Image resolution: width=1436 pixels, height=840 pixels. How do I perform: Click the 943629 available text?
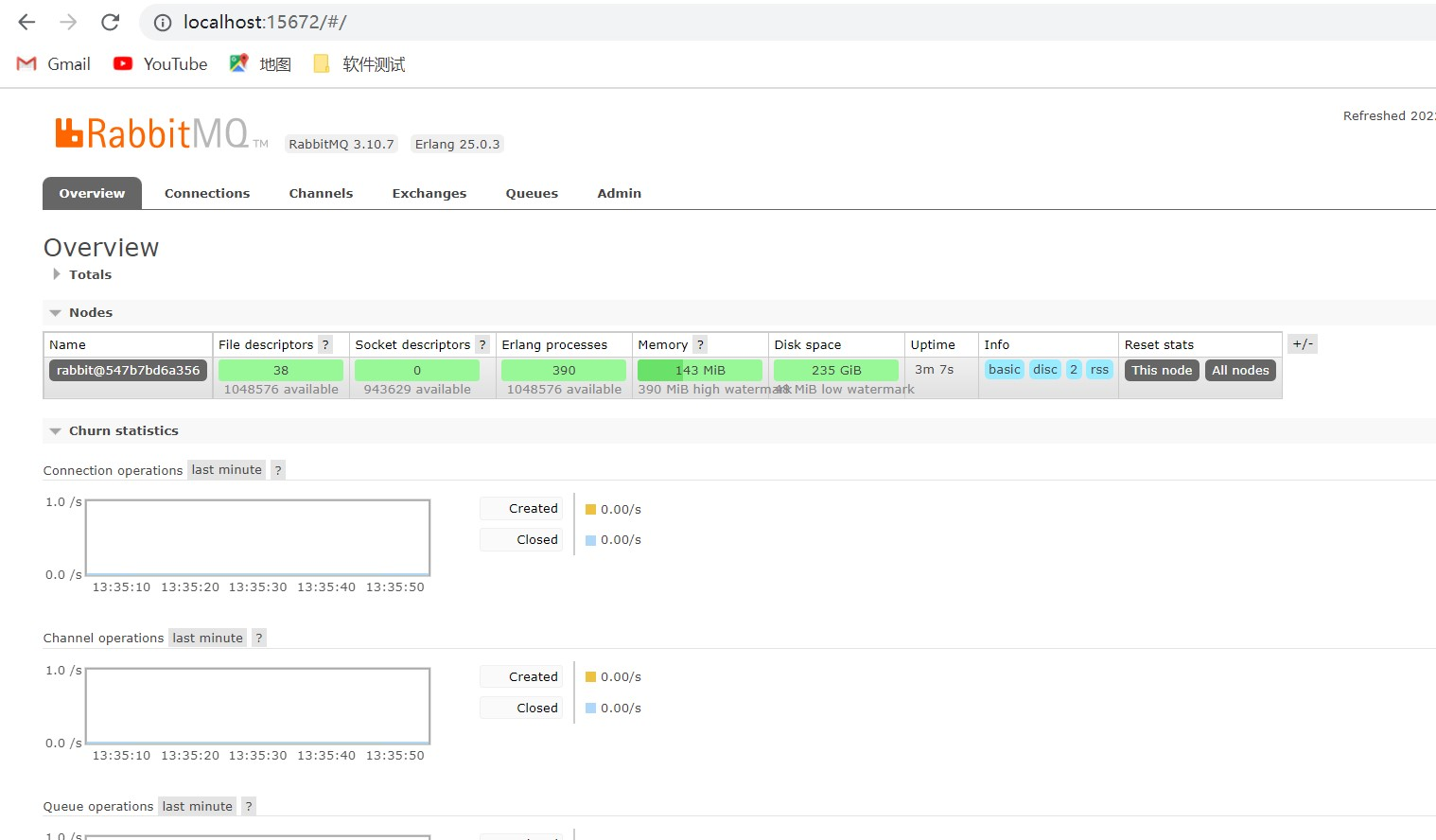click(417, 389)
